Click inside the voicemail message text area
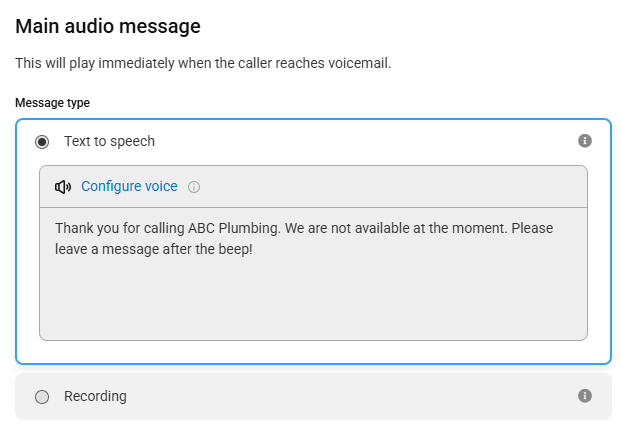621x432 pixels. 313,274
